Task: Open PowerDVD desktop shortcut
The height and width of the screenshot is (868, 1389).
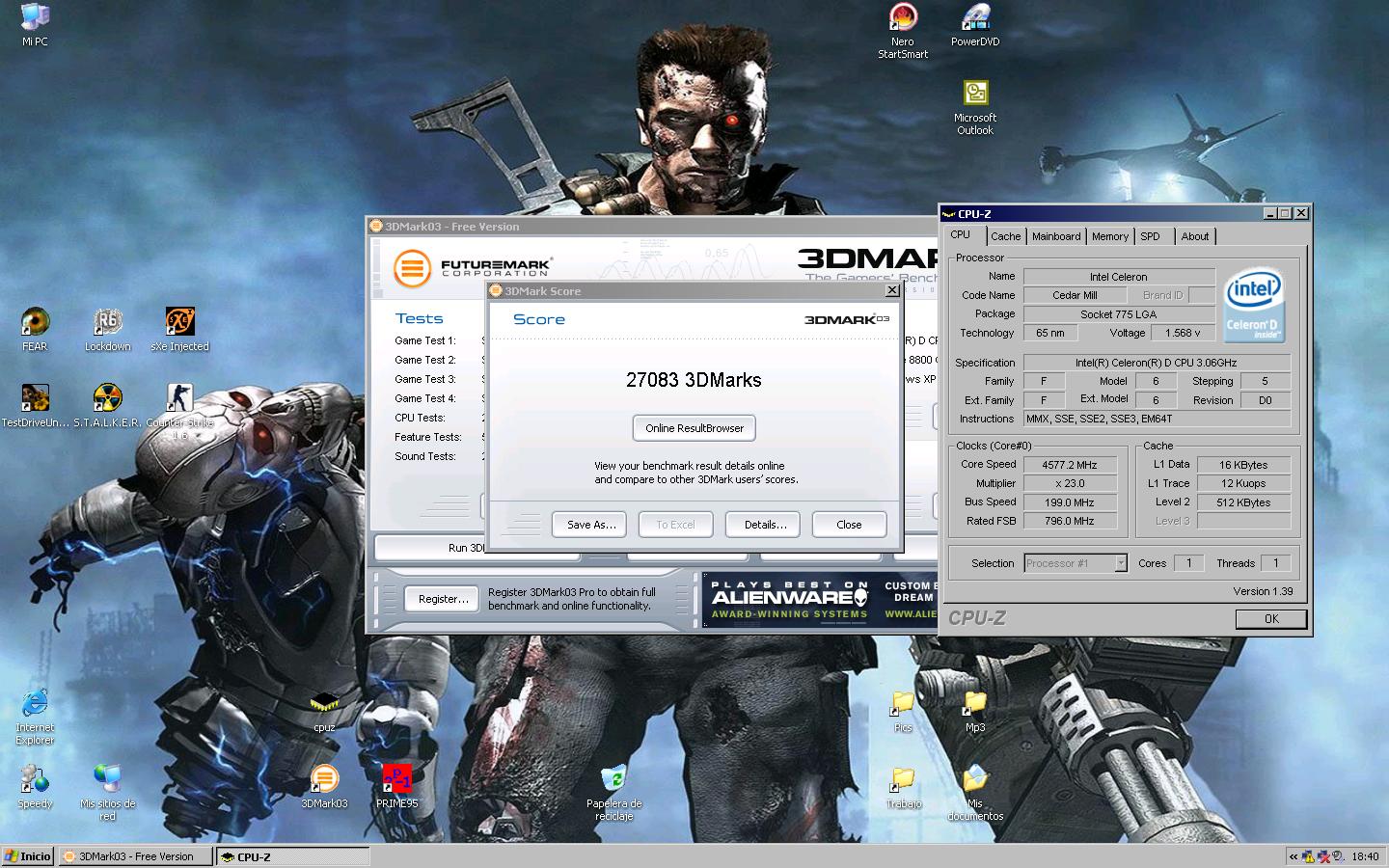Action: click(x=975, y=24)
